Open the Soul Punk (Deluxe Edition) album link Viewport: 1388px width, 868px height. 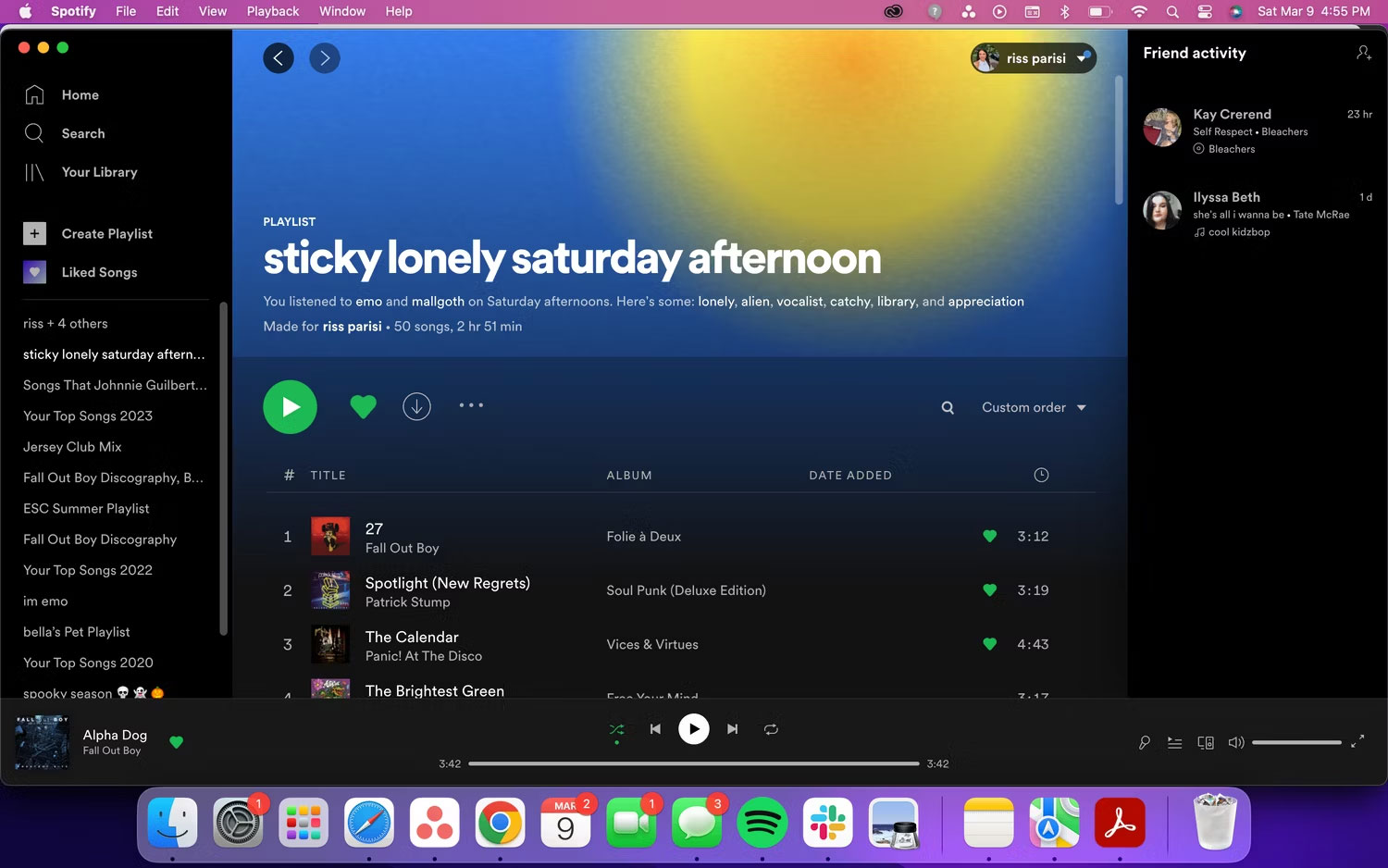pos(686,589)
